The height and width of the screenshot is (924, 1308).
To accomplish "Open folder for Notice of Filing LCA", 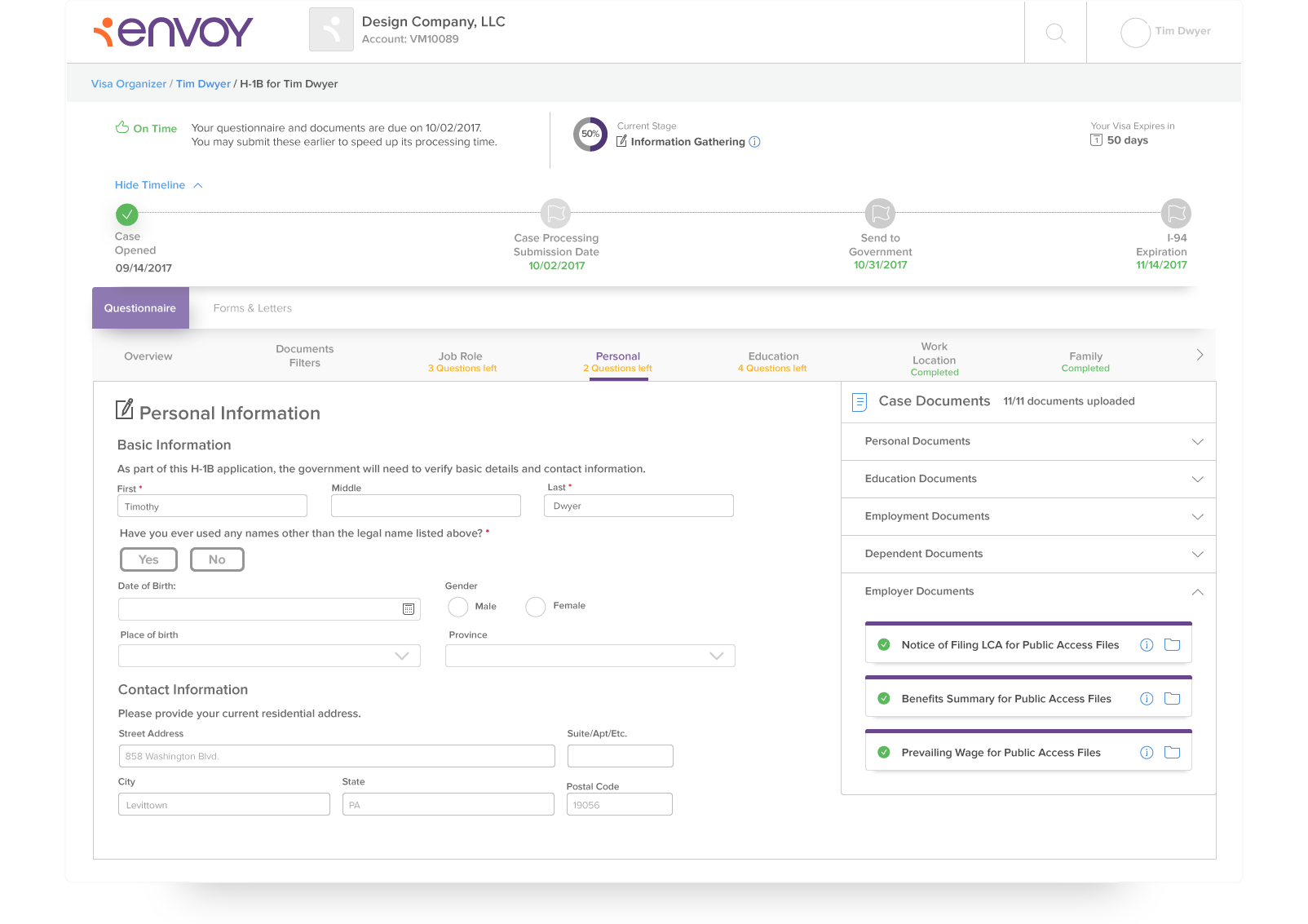I will pos(1173,644).
